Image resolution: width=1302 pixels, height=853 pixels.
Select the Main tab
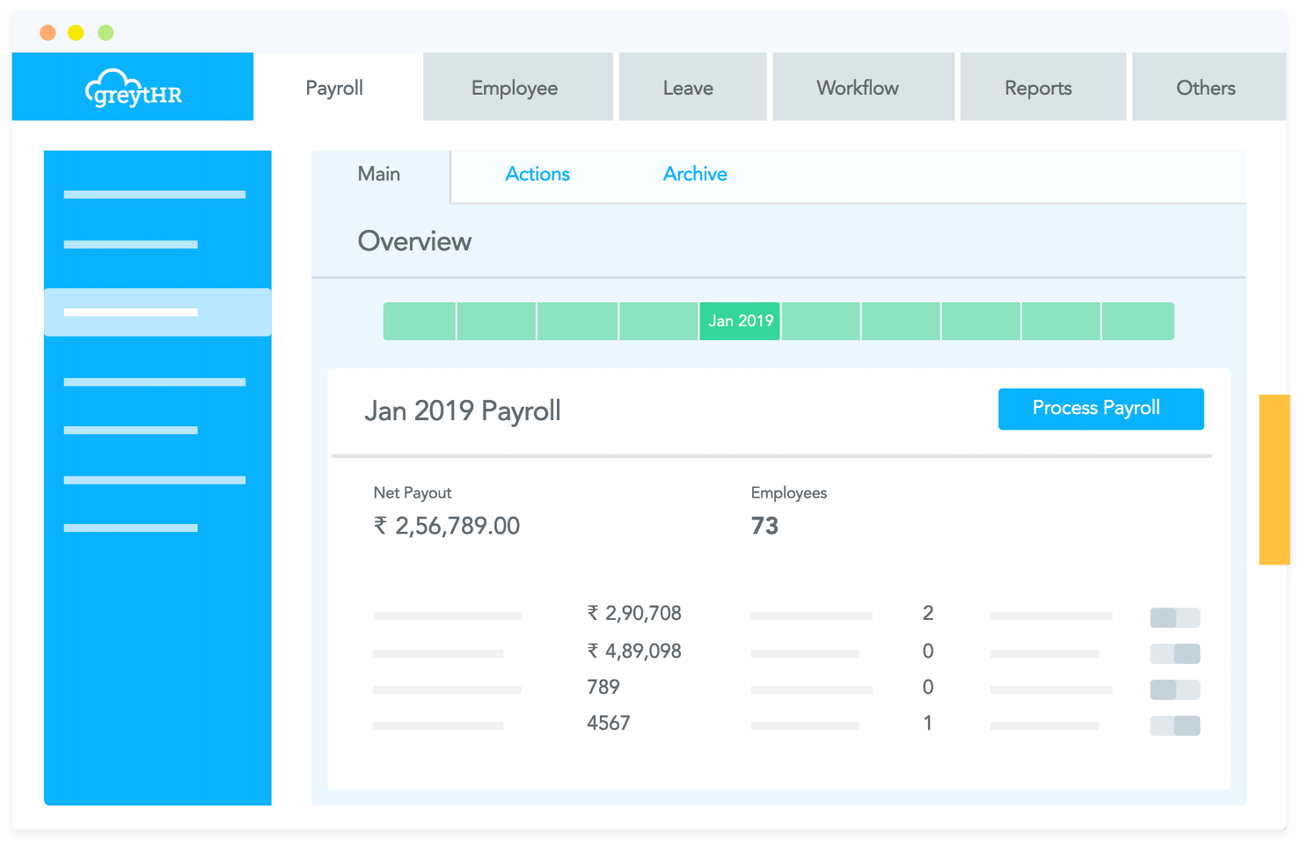379,174
